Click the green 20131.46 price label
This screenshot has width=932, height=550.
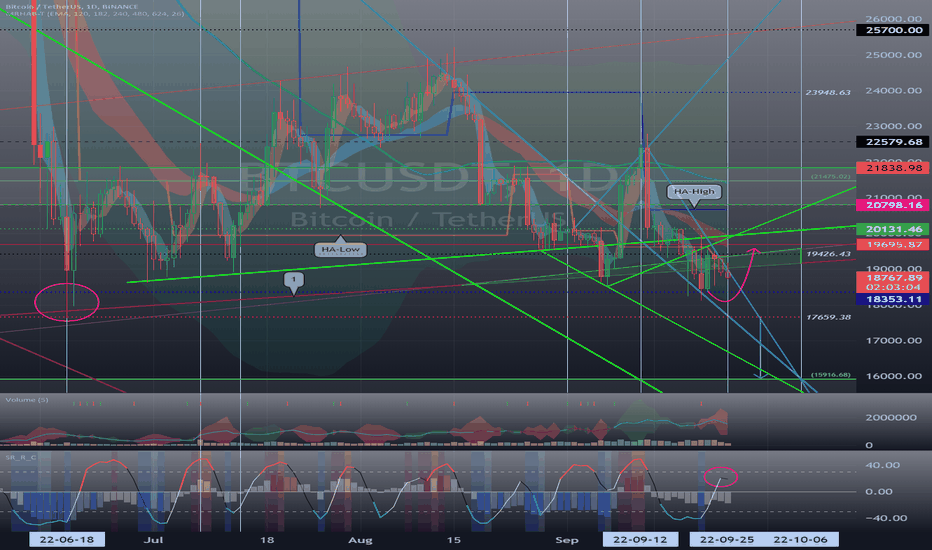892,229
